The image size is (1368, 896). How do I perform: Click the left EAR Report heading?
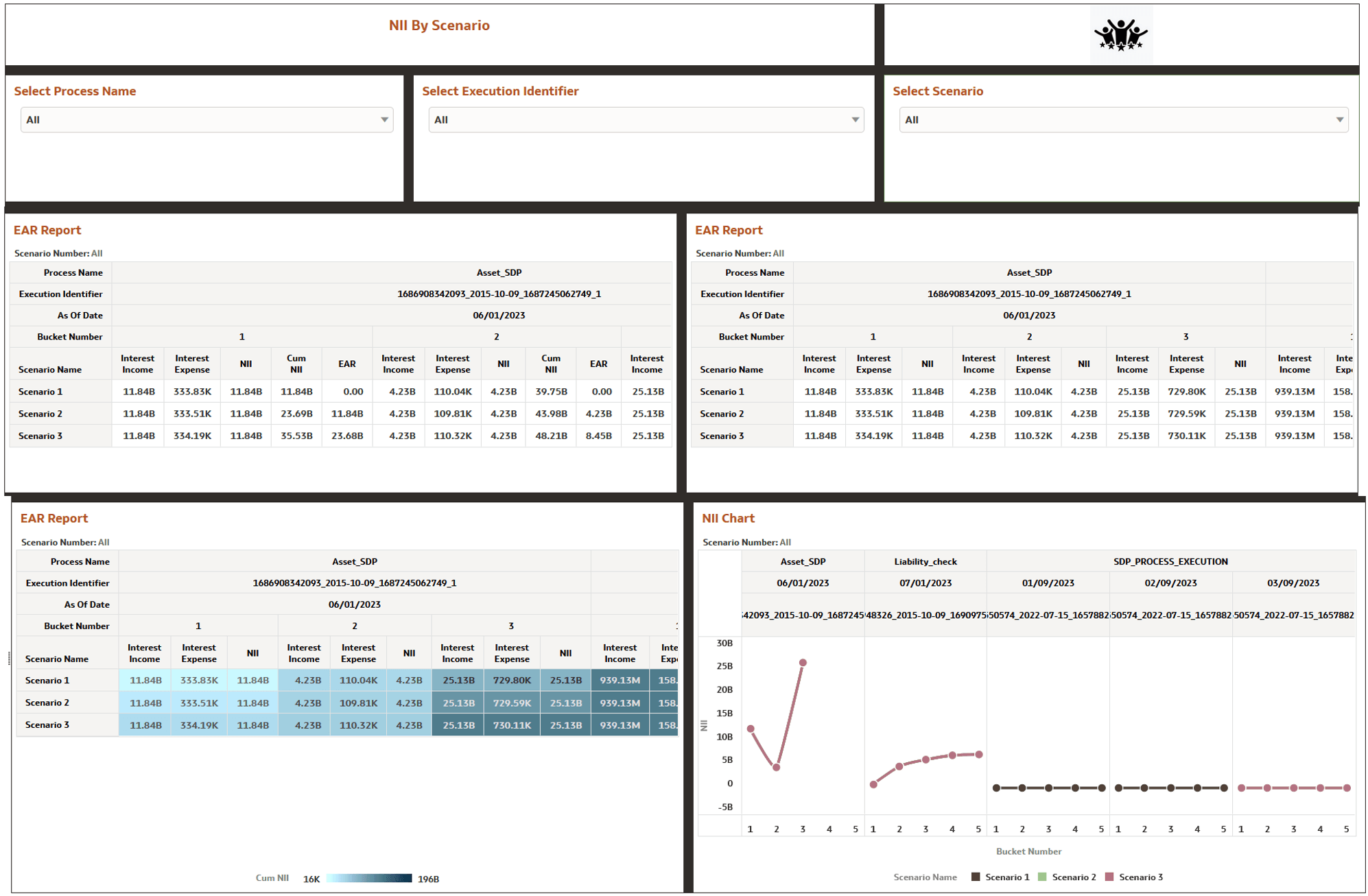(47, 230)
